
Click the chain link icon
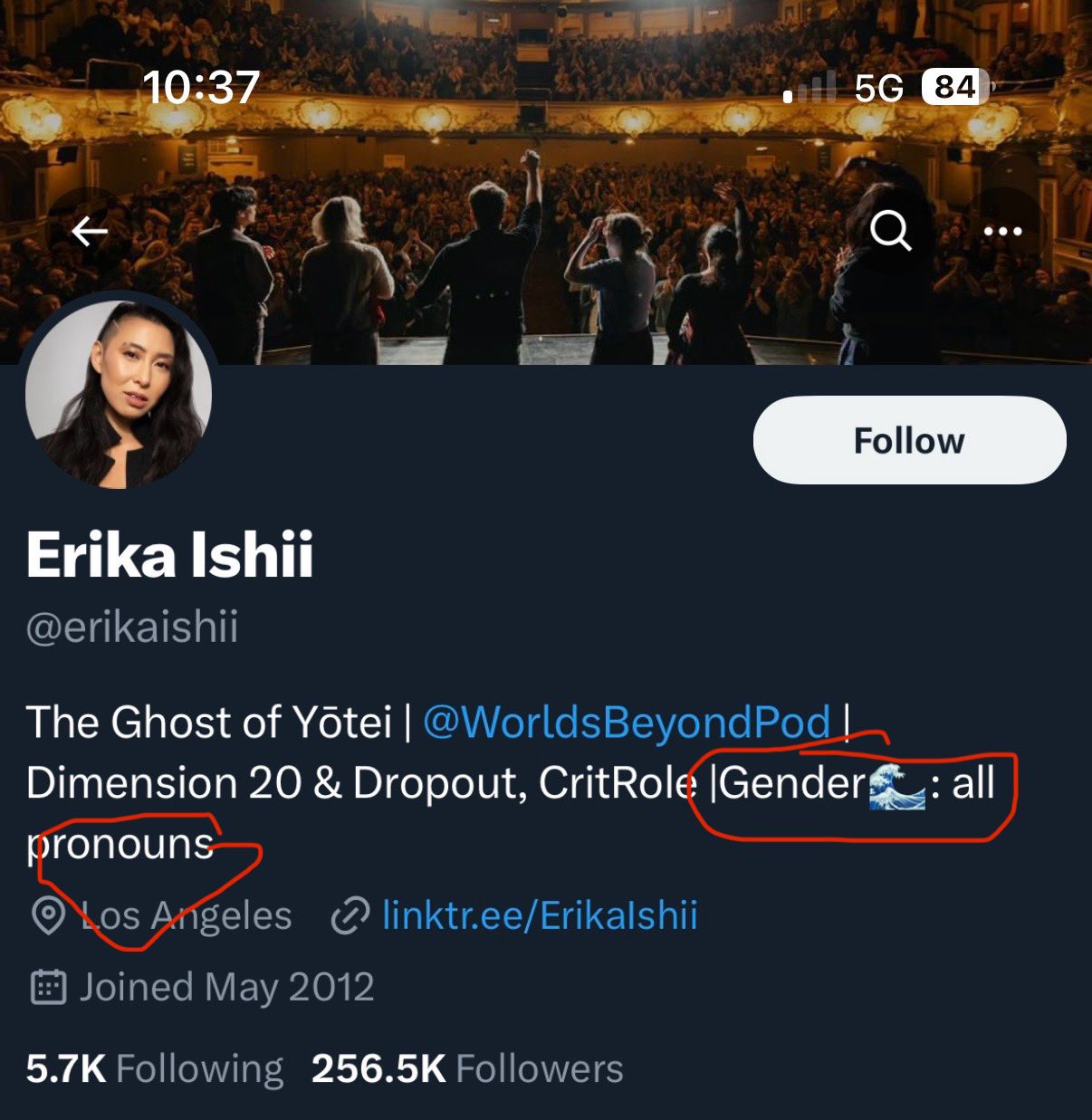click(x=350, y=916)
